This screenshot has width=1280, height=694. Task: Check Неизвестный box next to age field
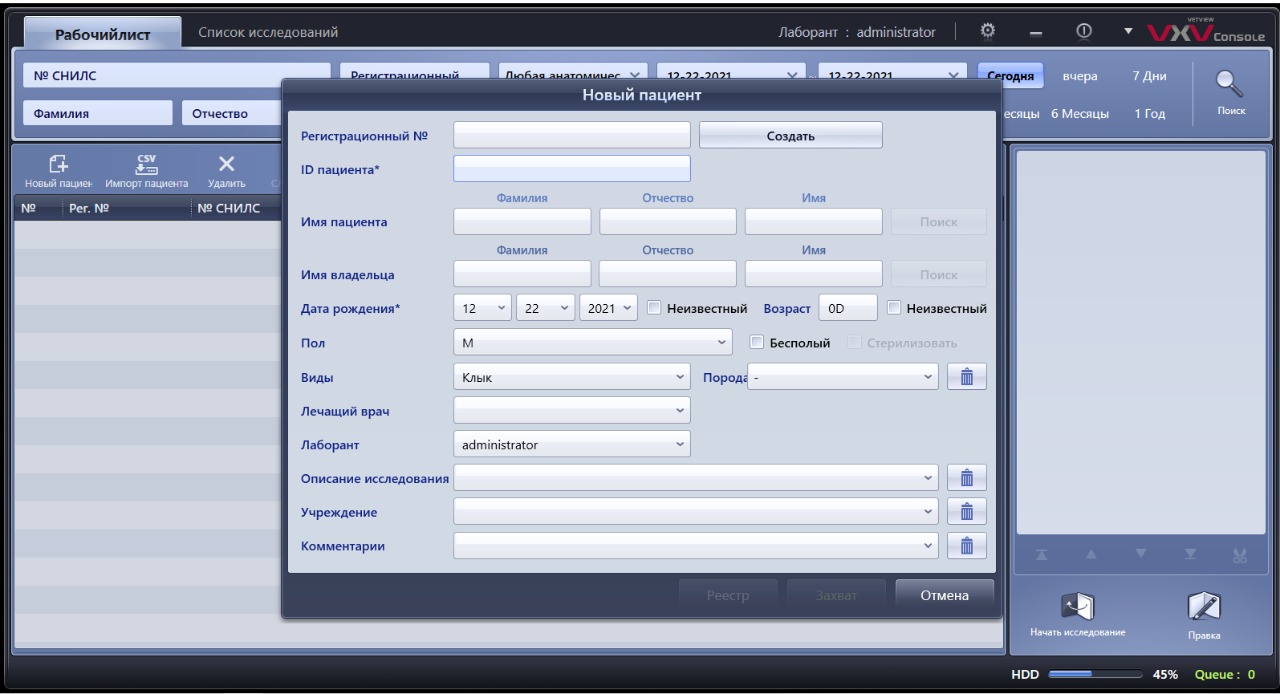[894, 308]
